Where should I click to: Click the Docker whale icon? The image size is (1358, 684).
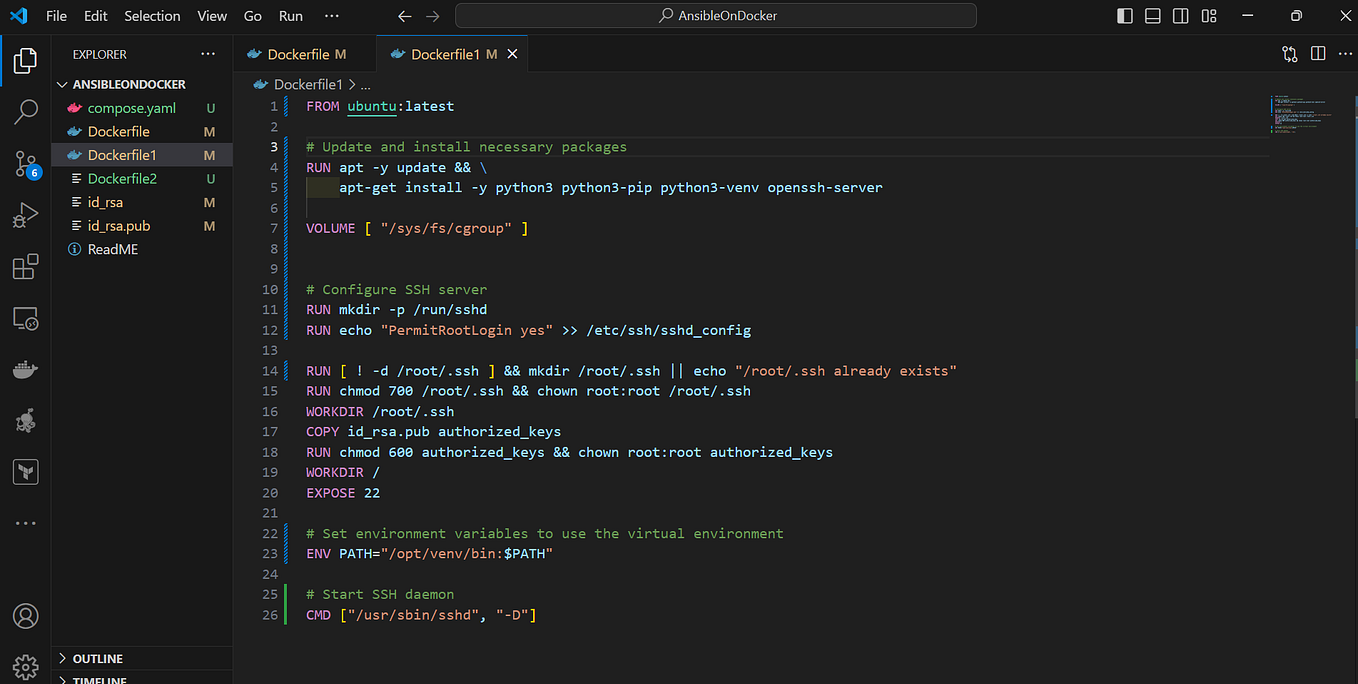25,369
